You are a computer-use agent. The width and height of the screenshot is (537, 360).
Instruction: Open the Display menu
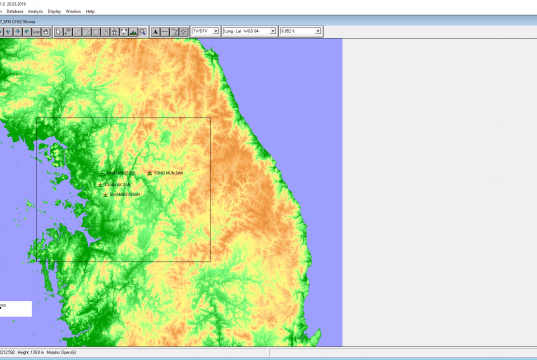pos(54,11)
